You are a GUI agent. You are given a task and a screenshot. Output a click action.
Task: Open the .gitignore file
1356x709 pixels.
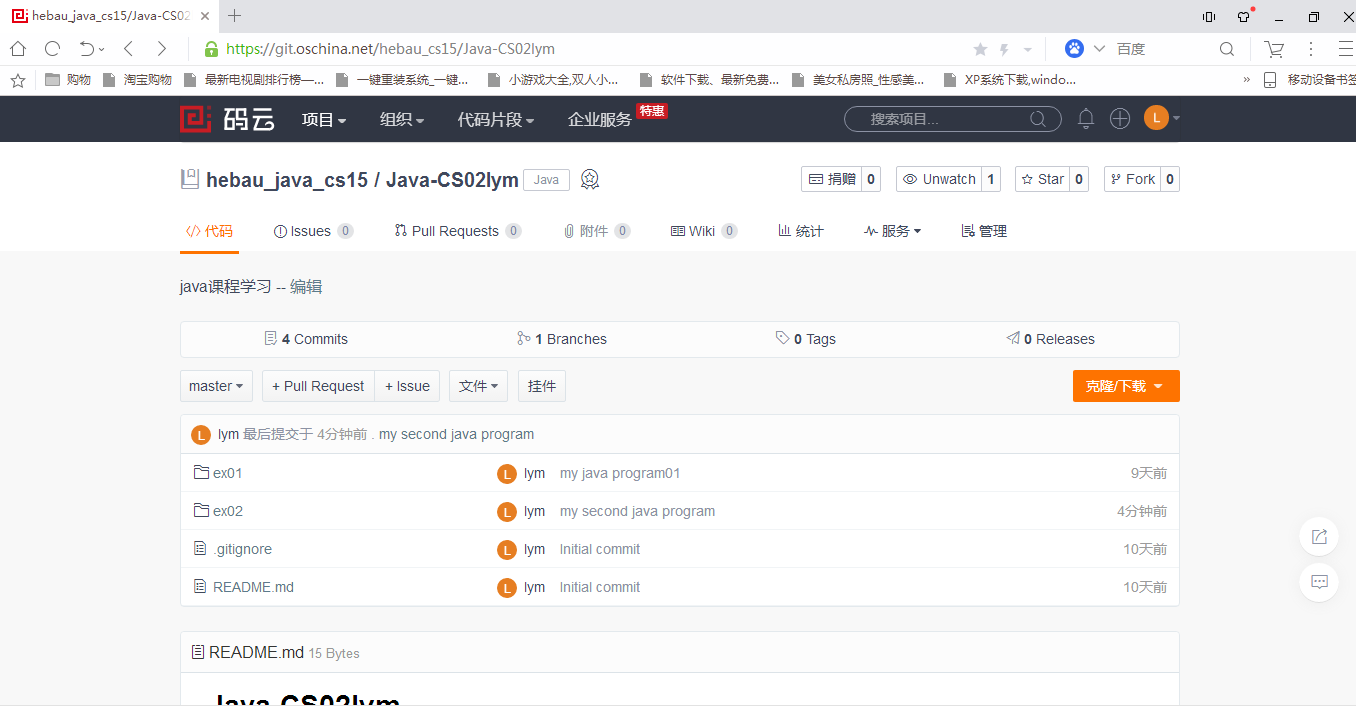pyautogui.click(x=242, y=549)
